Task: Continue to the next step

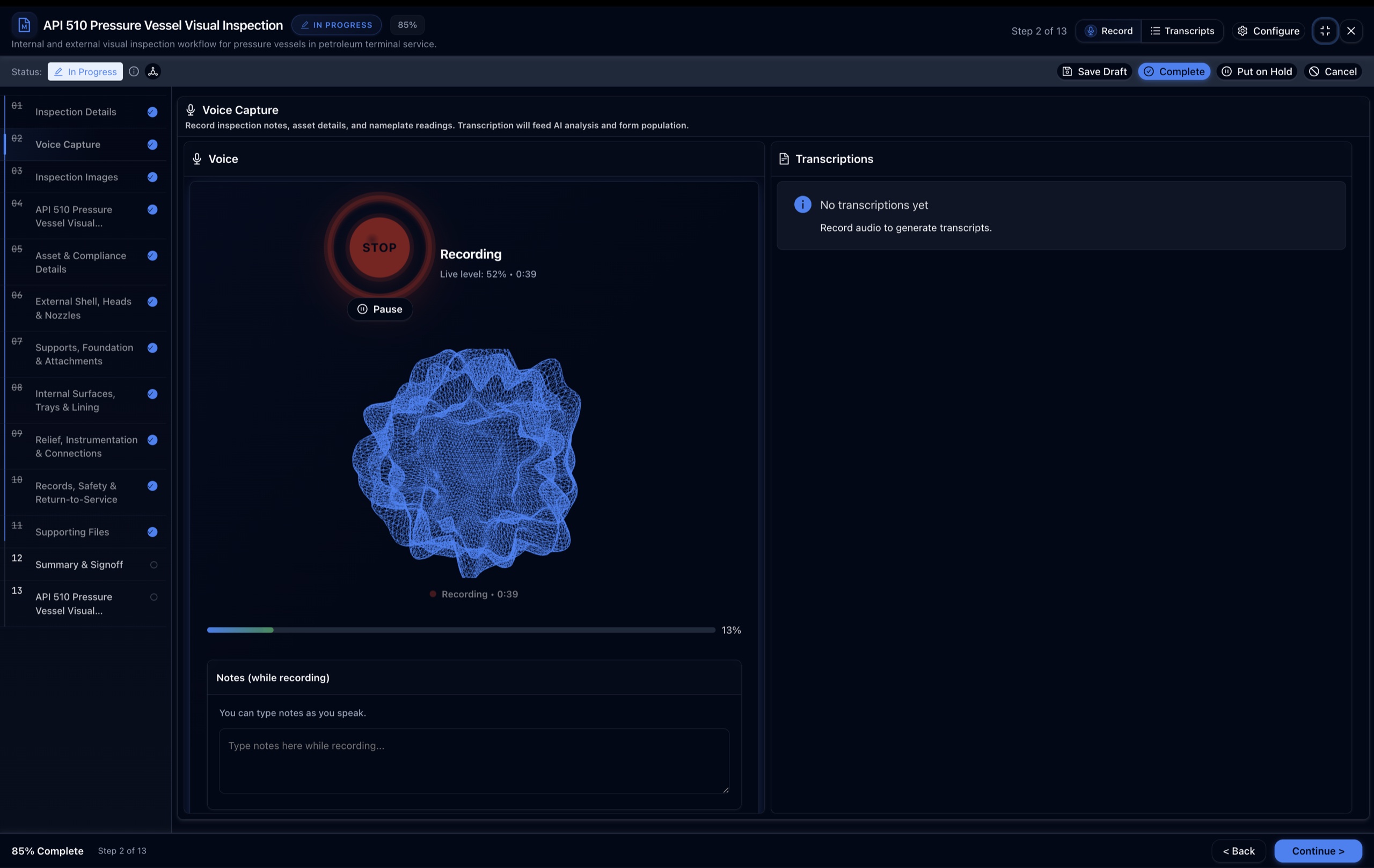Action: click(1318, 851)
